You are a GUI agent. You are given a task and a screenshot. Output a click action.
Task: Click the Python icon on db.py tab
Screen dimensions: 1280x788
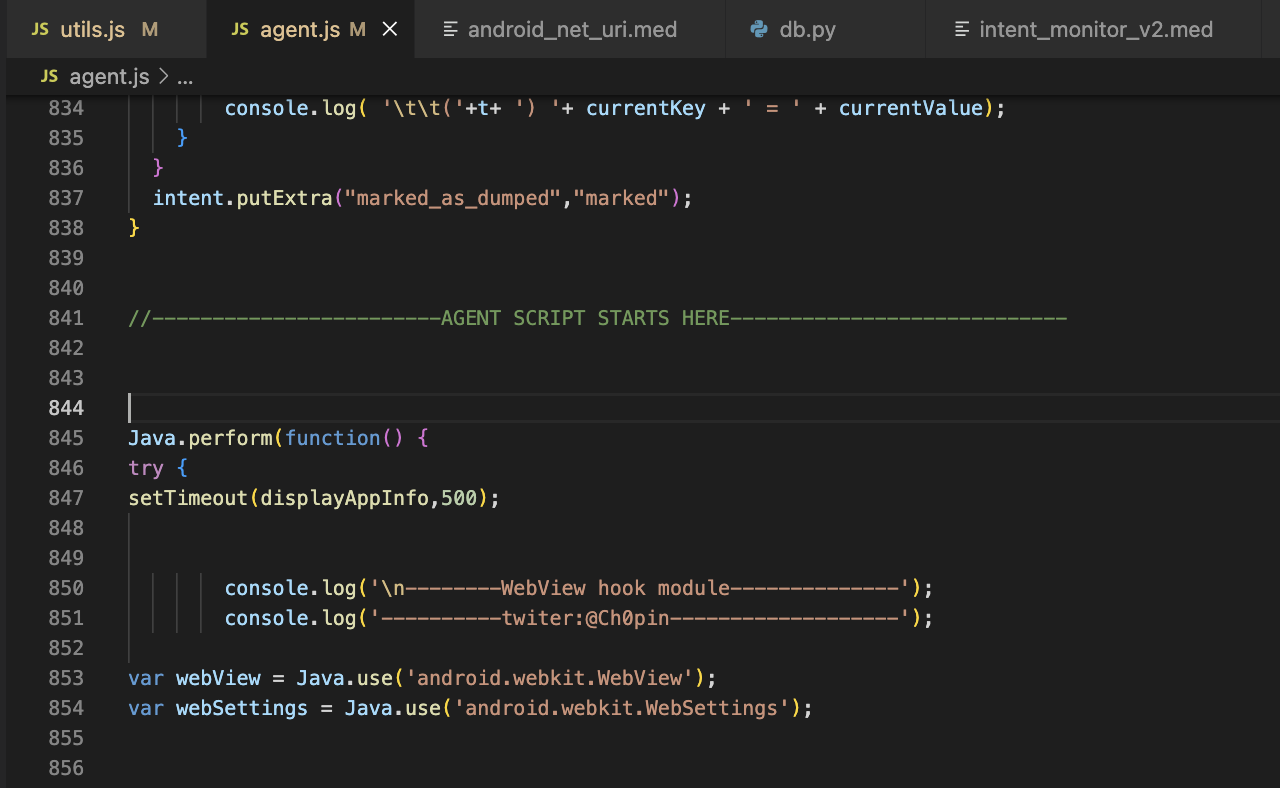pyautogui.click(x=760, y=29)
